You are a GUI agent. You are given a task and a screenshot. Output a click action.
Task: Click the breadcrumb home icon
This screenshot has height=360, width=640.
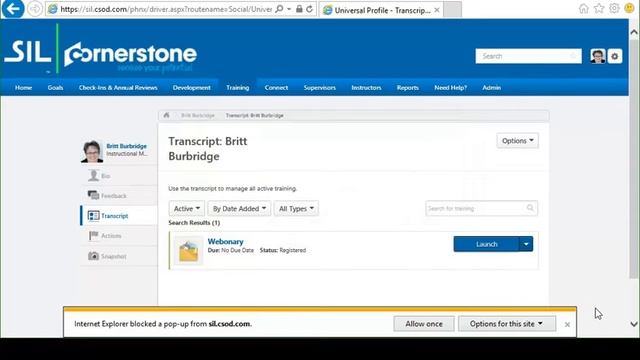click(167, 116)
